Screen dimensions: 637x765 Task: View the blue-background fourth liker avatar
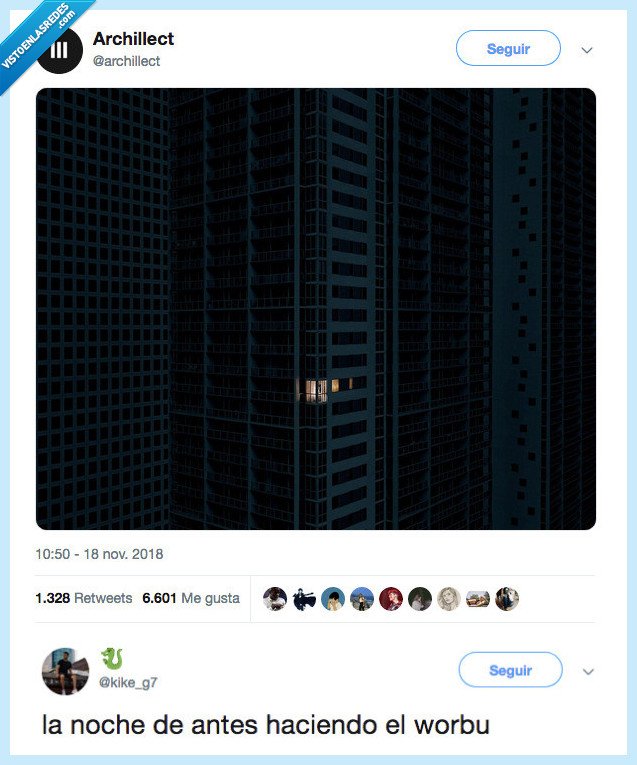click(x=362, y=599)
